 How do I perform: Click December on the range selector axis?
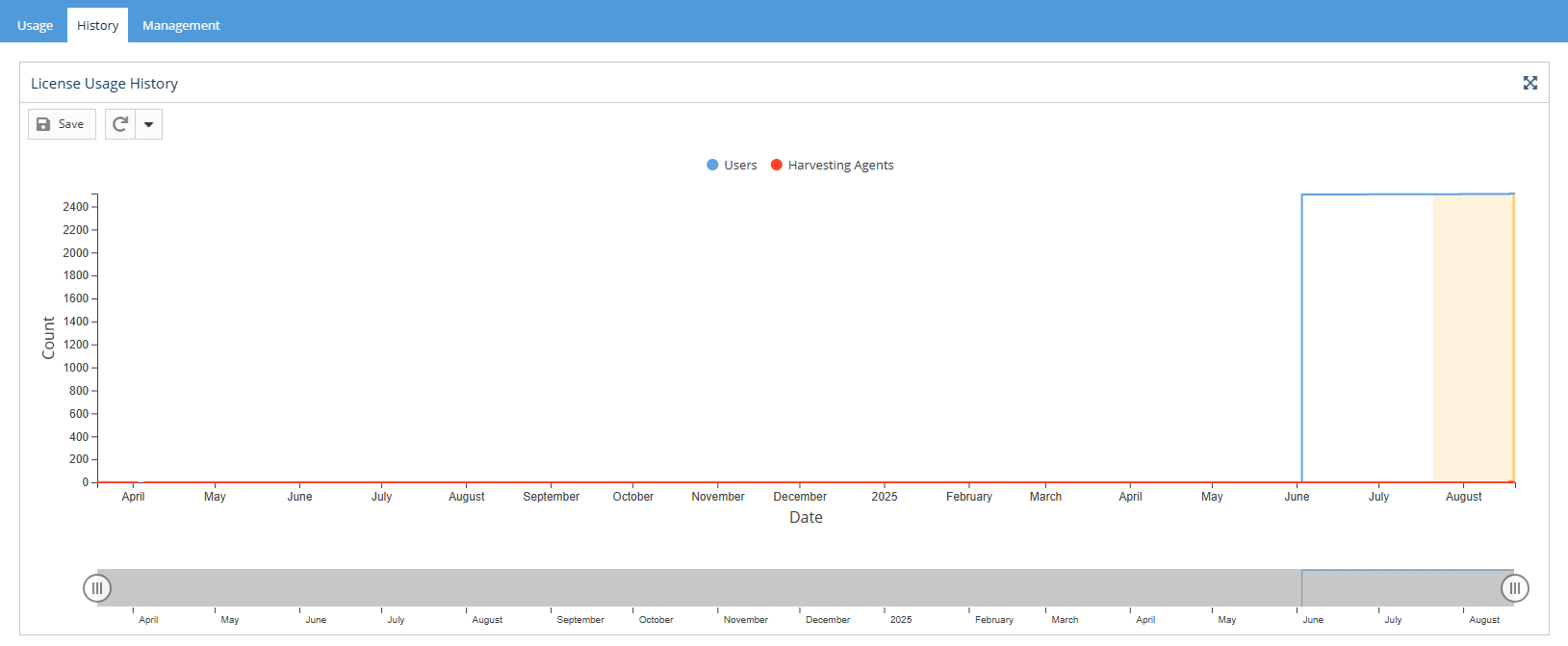(x=828, y=620)
